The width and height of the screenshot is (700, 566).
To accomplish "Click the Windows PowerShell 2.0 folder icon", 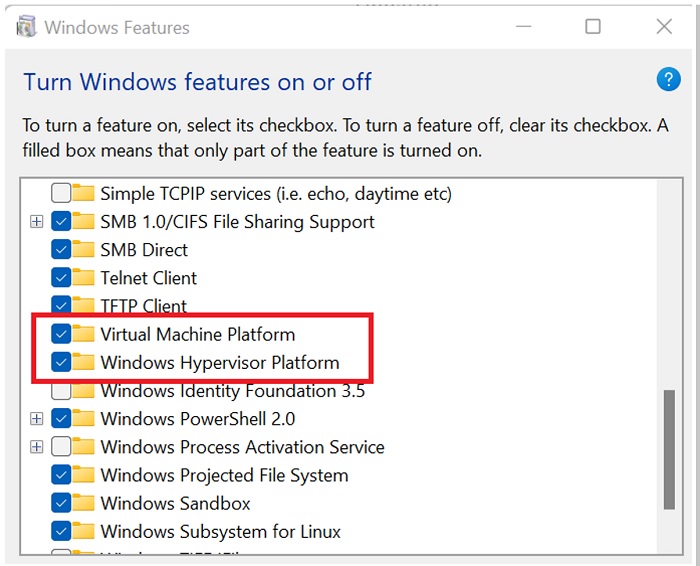I will 83,419.
